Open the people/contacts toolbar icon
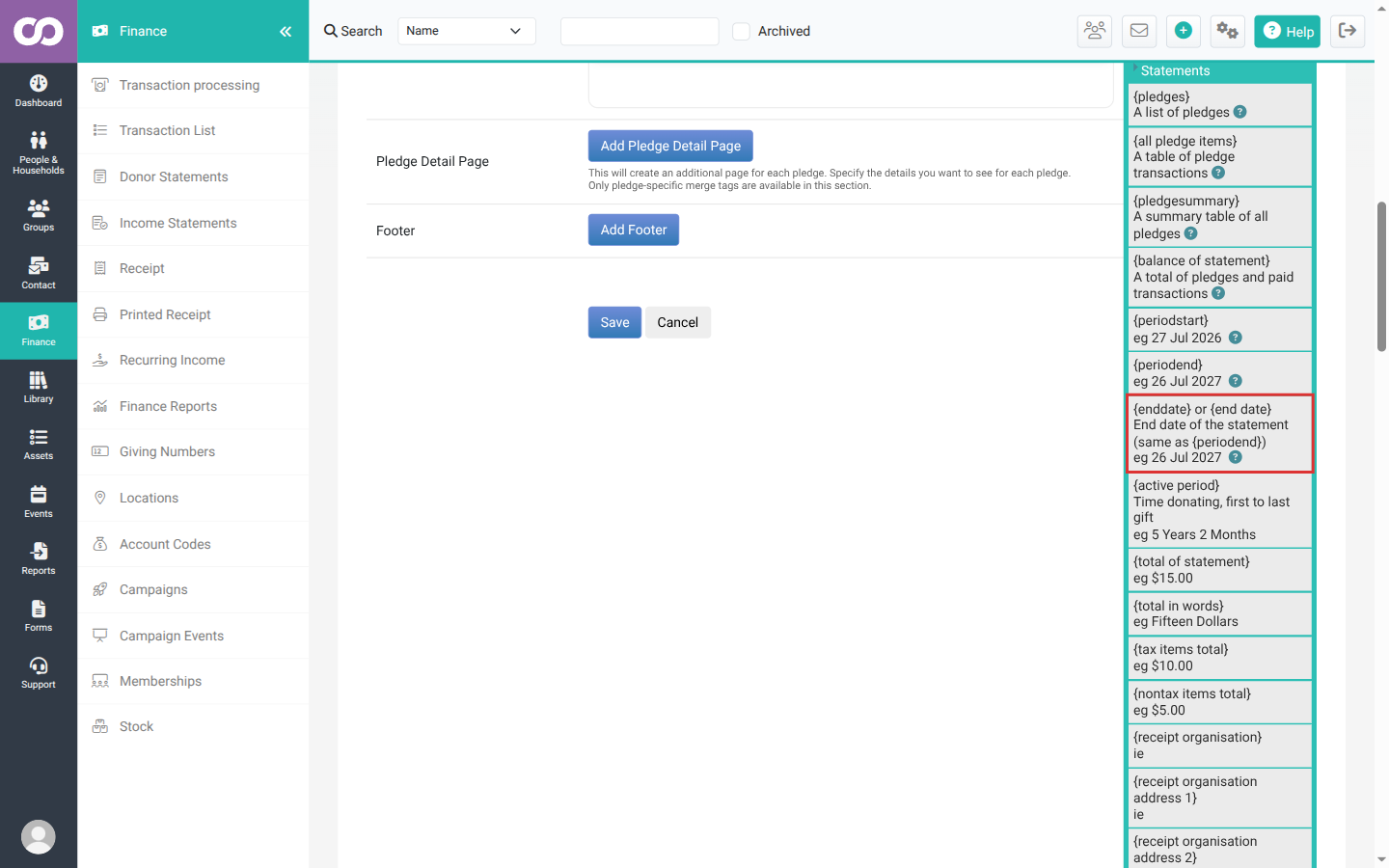Viewport: 1389px width, 868px height. coord(1095,31)
